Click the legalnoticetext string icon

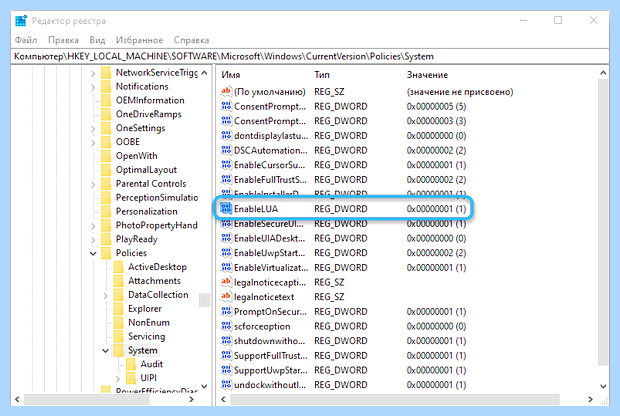226,297
